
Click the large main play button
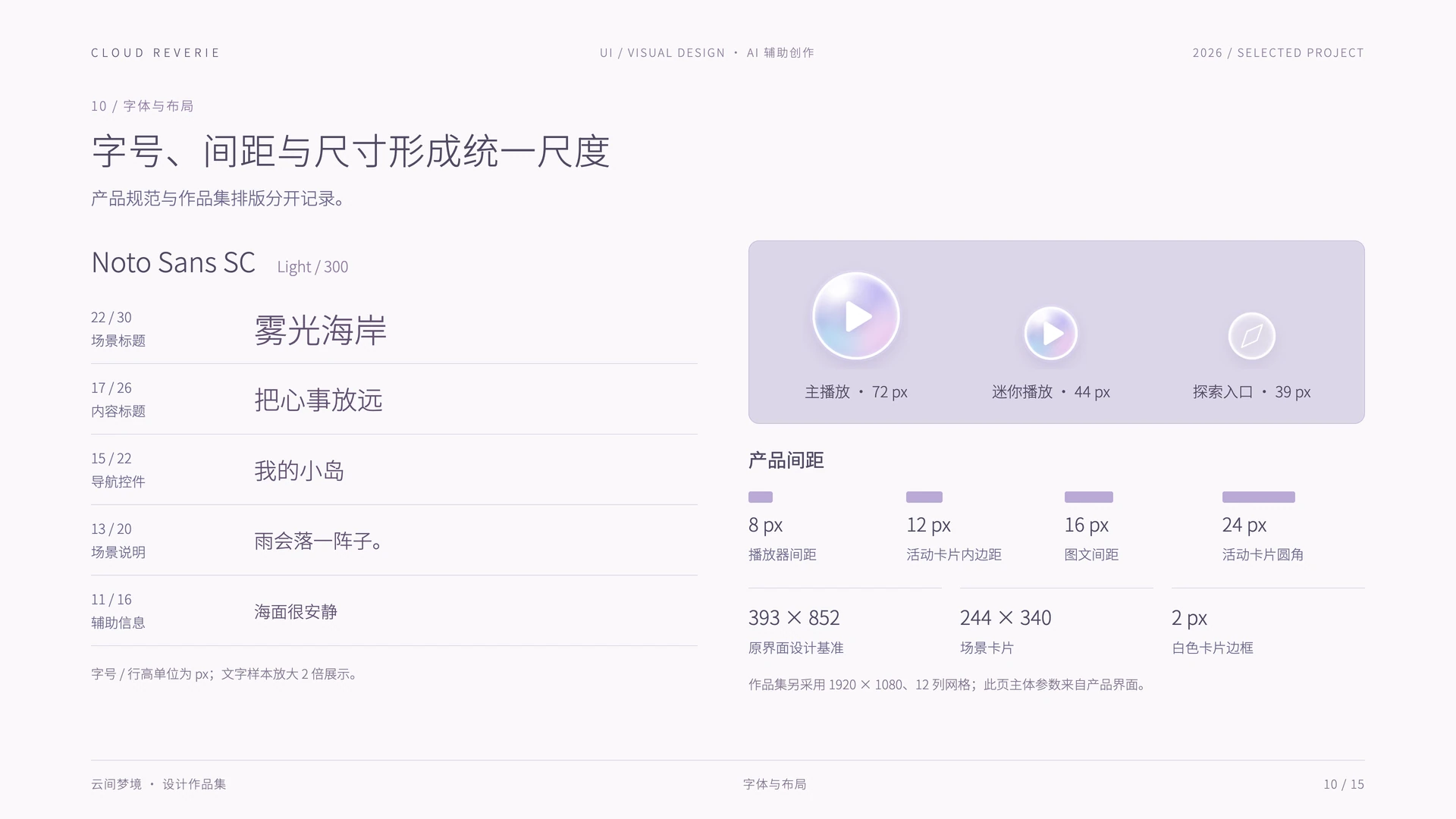[856, 315]
